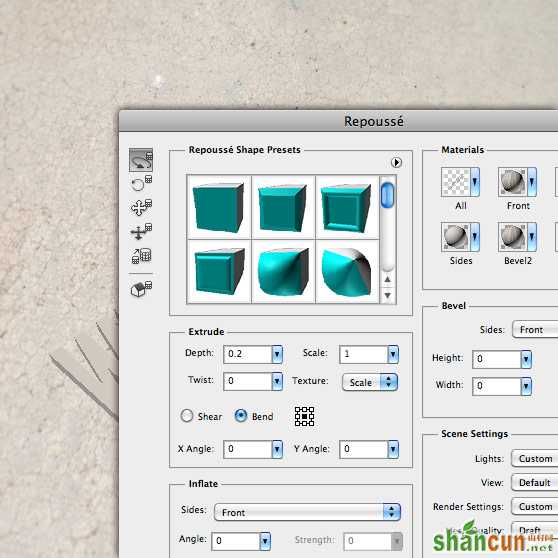Image resolution: width=558 pixels, height=558 pixels.
Task: Open the Twist slider dropdown arrow
Action: pos(277,381)
